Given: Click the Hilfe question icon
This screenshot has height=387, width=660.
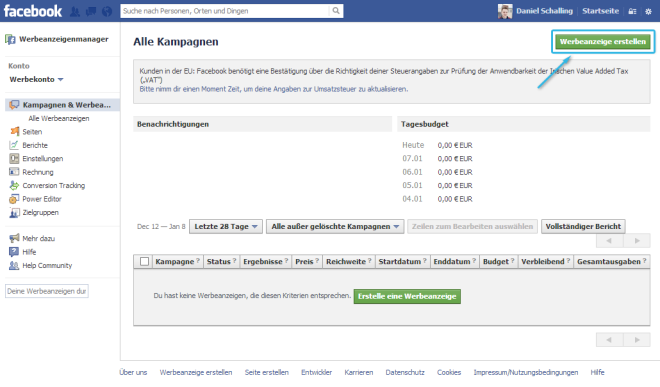Looking at the screenshot, I should (x=14, y=252).
